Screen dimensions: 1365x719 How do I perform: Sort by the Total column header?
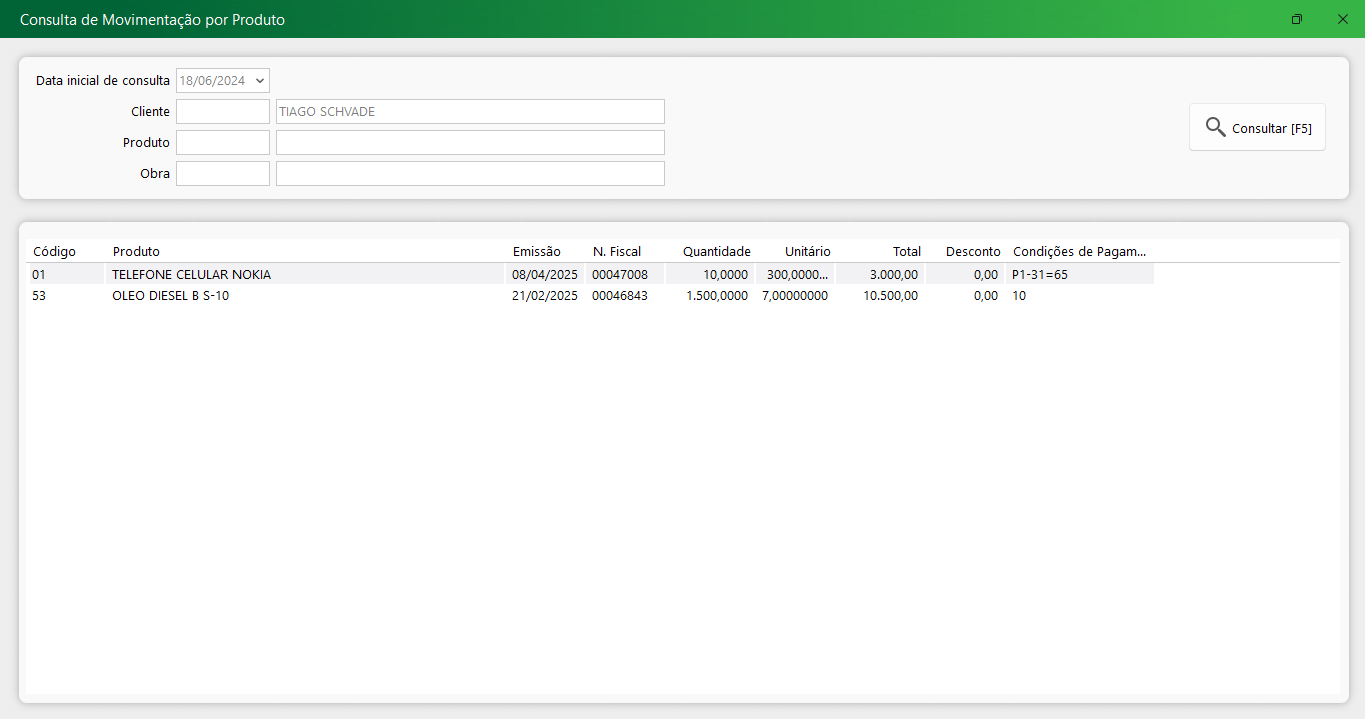906,252
